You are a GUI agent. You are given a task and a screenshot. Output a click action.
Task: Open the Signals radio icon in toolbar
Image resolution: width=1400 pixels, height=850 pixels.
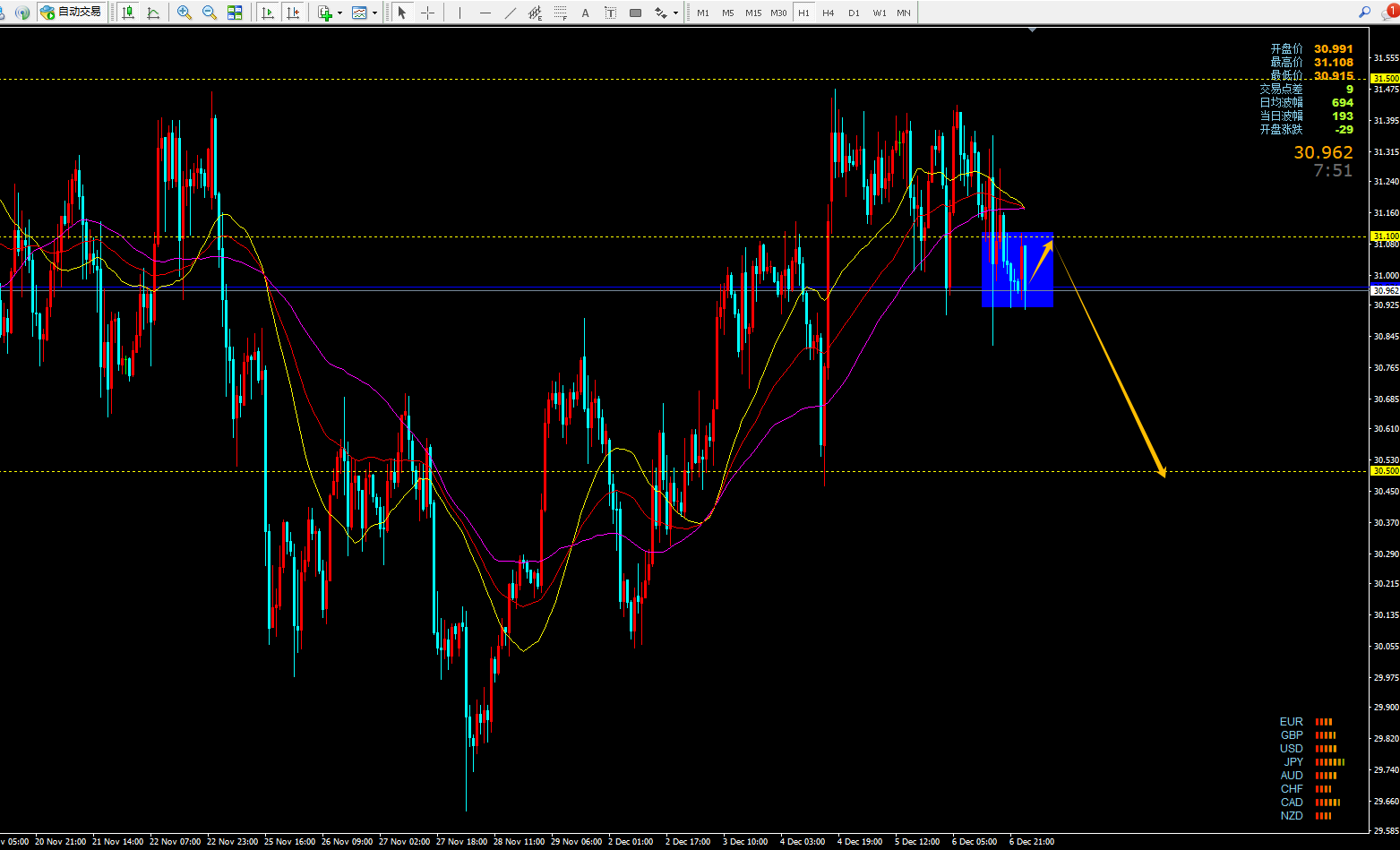tap(22, 13)
